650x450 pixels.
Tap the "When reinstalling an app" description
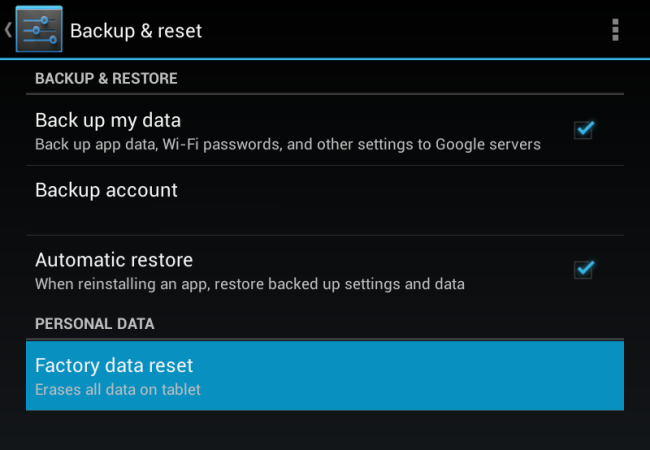pyautogui.click(x=250, y=284)
